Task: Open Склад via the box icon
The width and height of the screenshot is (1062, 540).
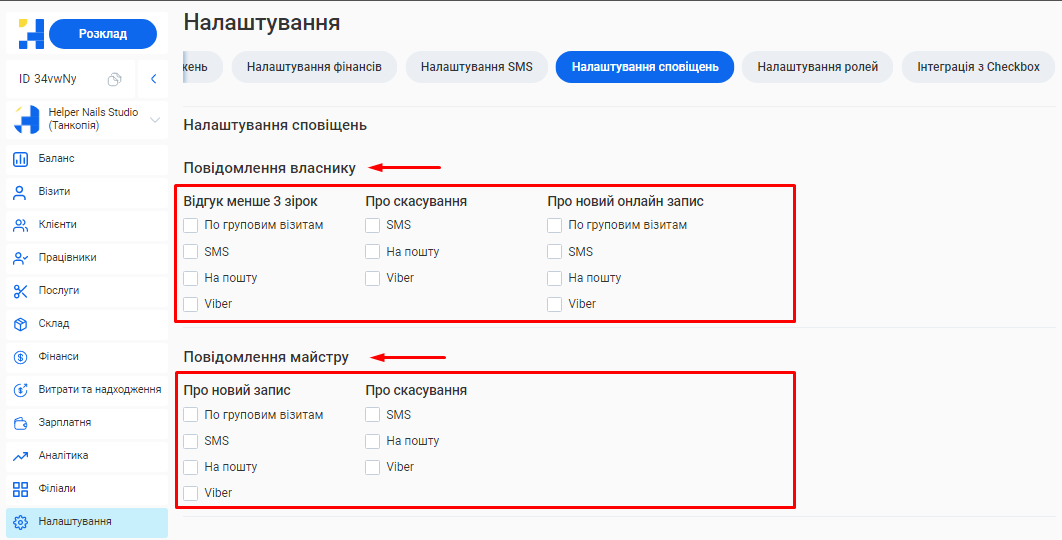Action: coord(20,324)
